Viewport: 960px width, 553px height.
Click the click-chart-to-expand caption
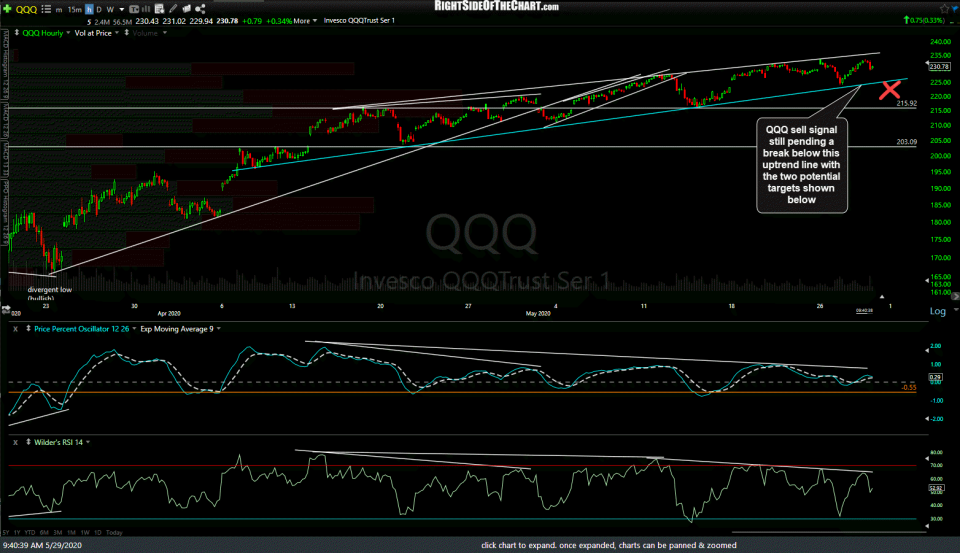pos(609,545)
